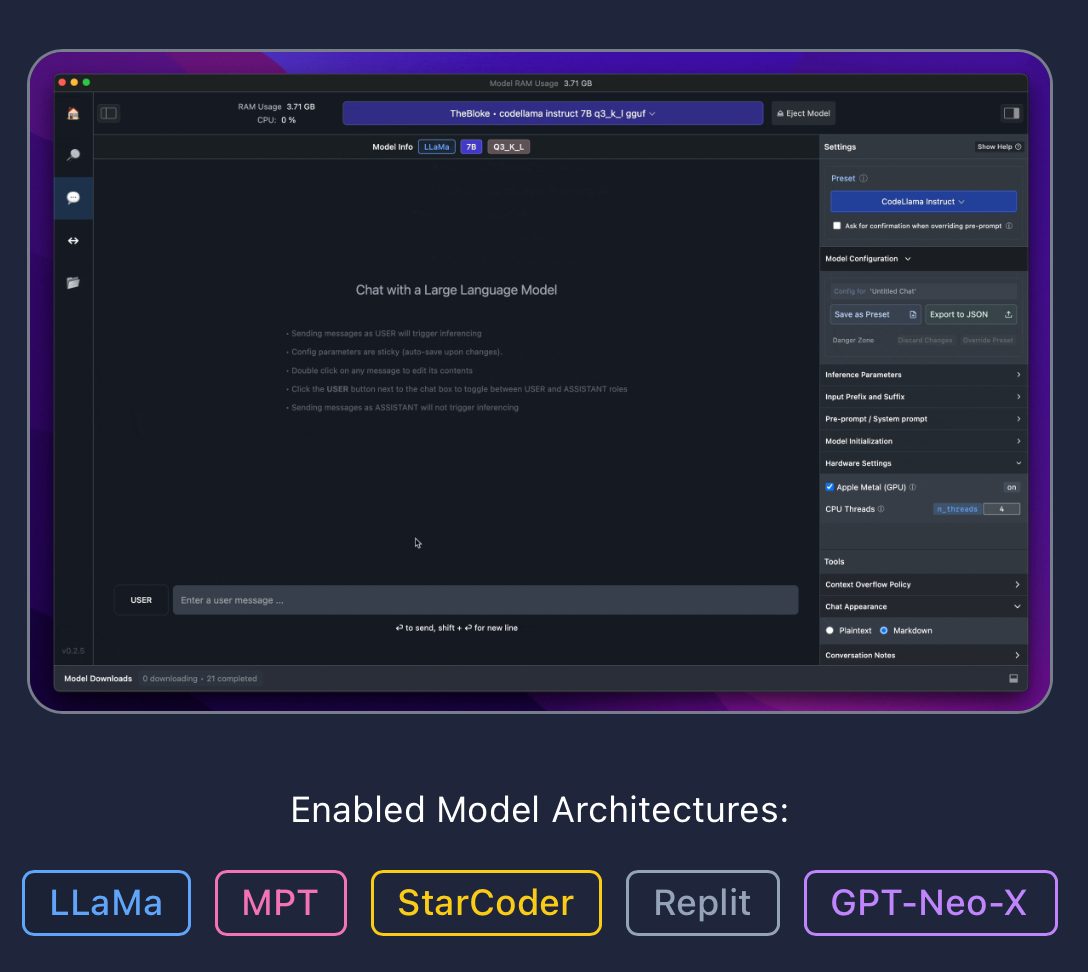1088x972 pixels.
Task: Expand Input Prefix and Suffix section
Action: 923,397
